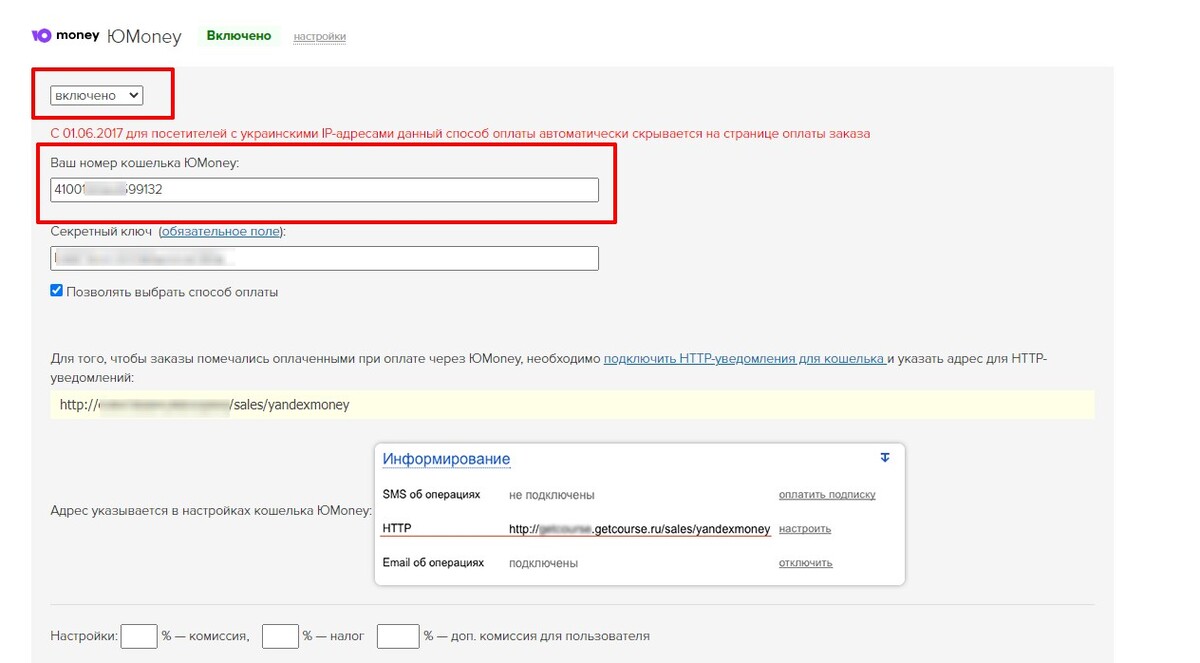Click the ЮMoney heading text
This screenshot has height=663, width=1200.
coord(144,37)
